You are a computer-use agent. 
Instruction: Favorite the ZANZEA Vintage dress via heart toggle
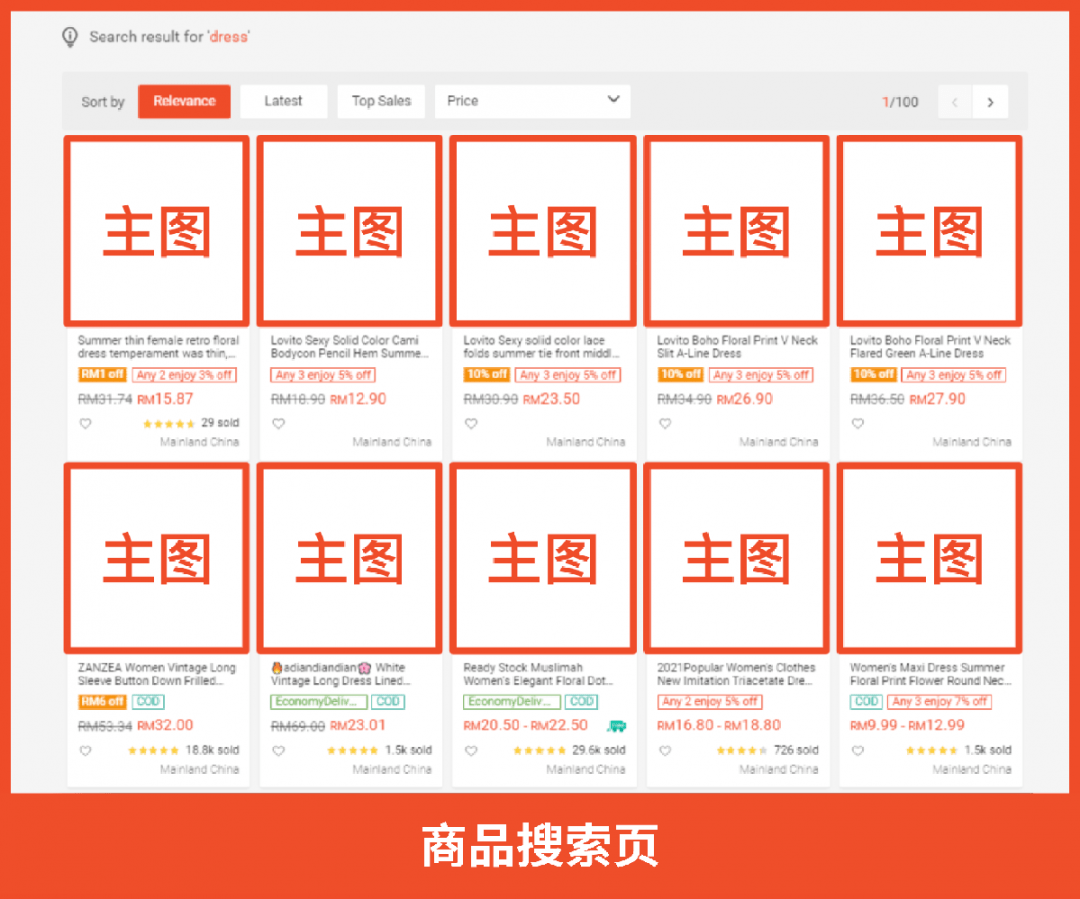tap(85, 751)
